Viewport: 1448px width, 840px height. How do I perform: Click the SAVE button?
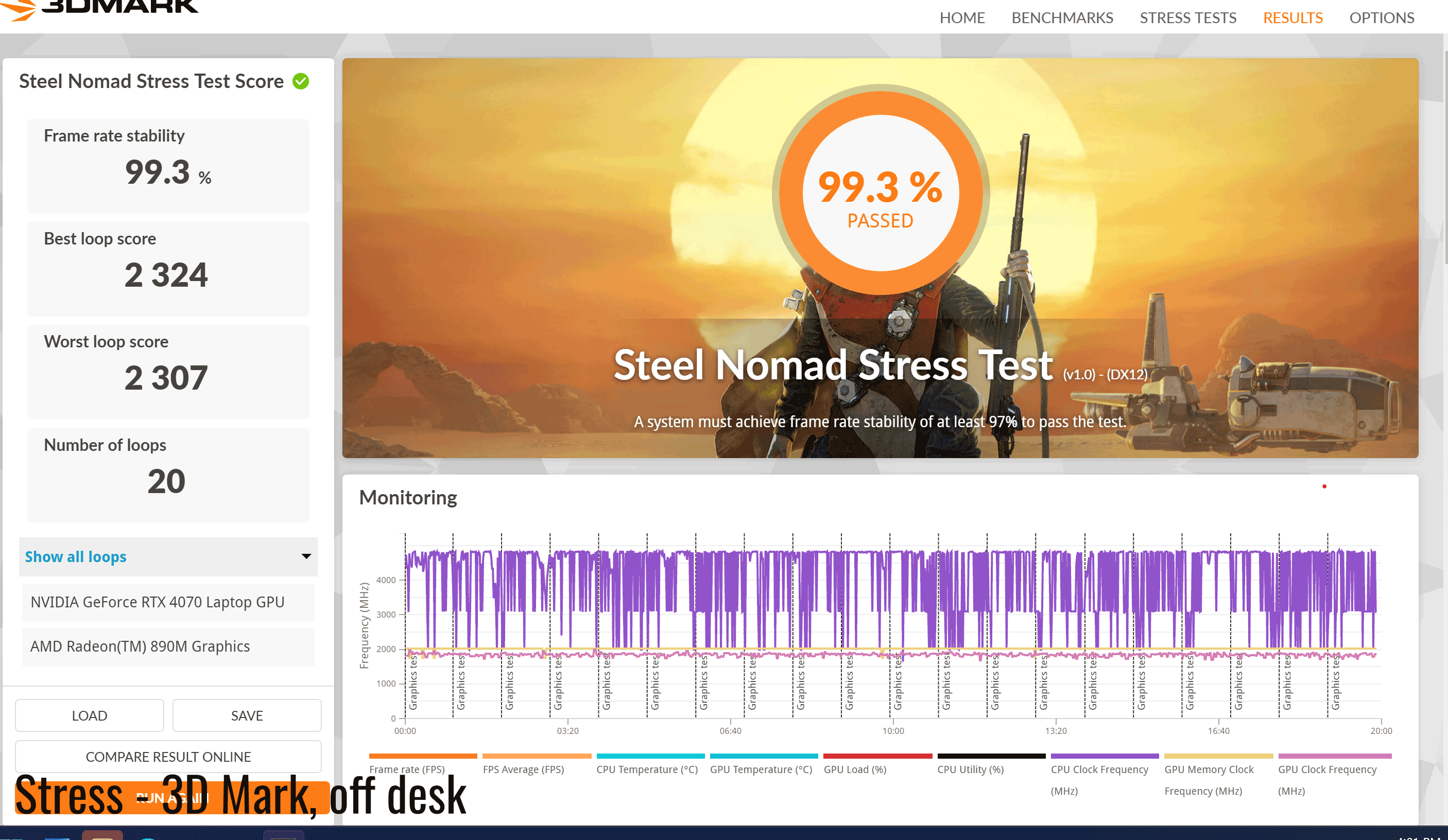pos(247,715)
